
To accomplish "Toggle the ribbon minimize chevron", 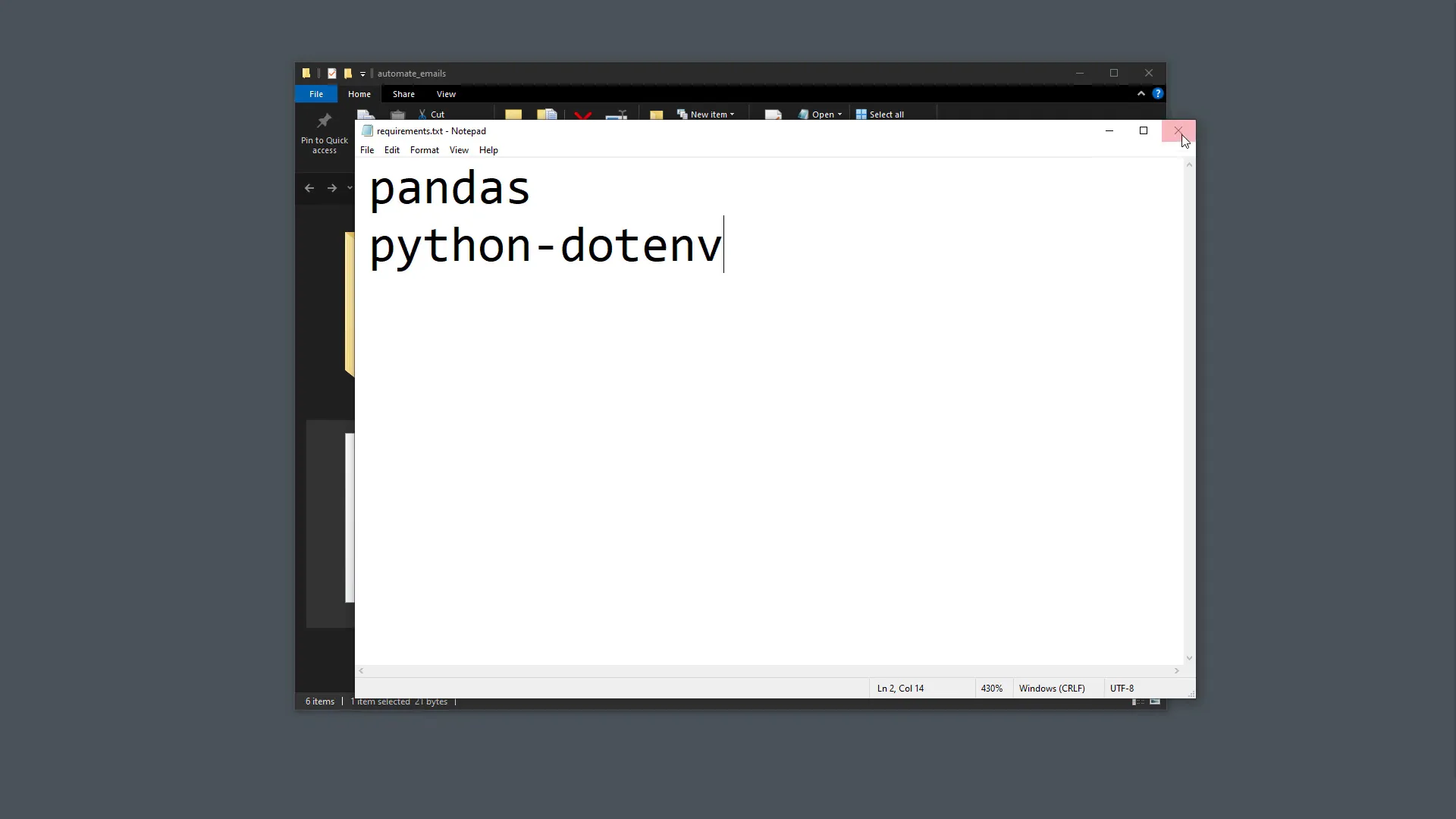I will 1141,93.
